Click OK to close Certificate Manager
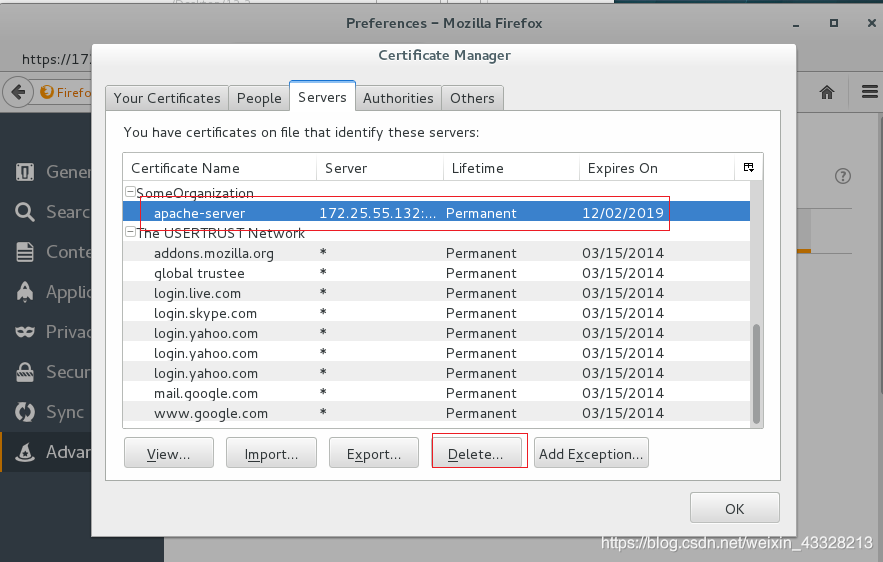The image size is (883, 562). click(735, 508)
